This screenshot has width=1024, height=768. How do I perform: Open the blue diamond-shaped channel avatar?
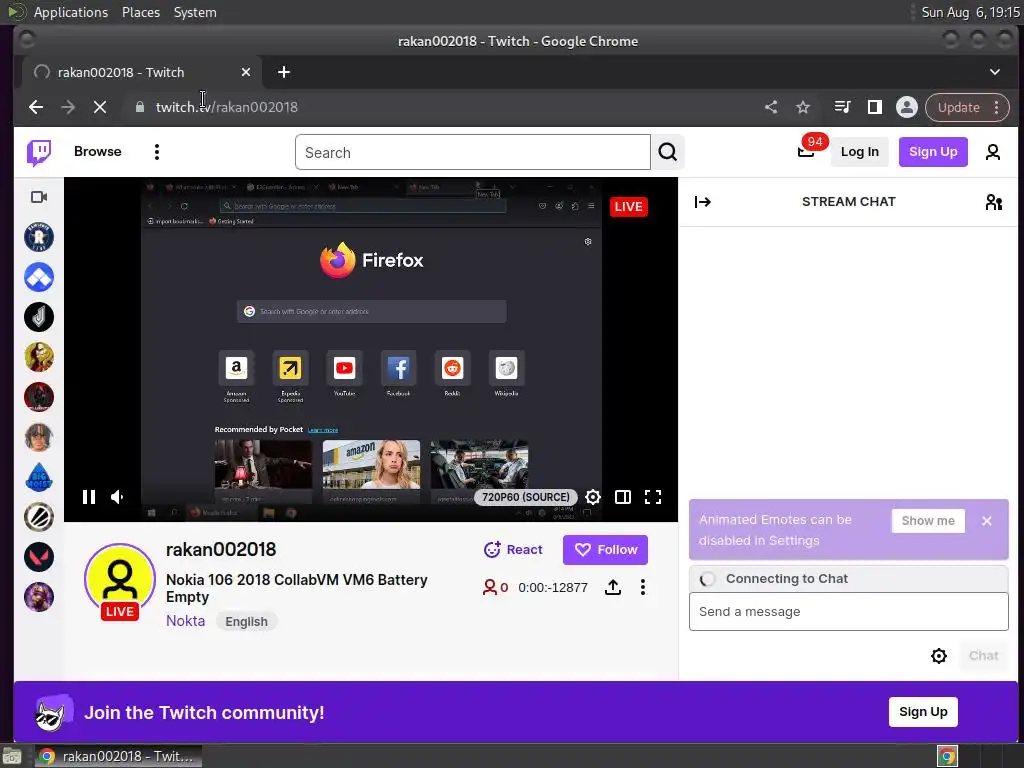(39, 277)
